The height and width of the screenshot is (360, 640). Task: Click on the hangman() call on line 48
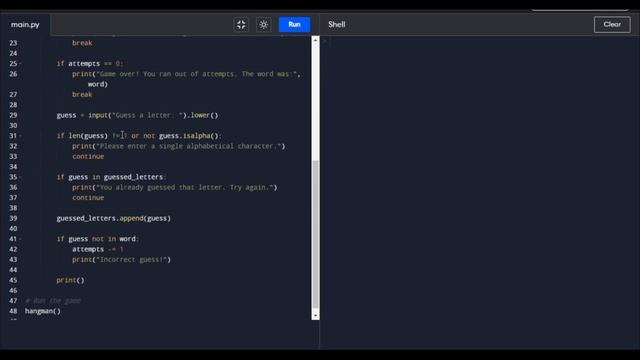[43, 311]
